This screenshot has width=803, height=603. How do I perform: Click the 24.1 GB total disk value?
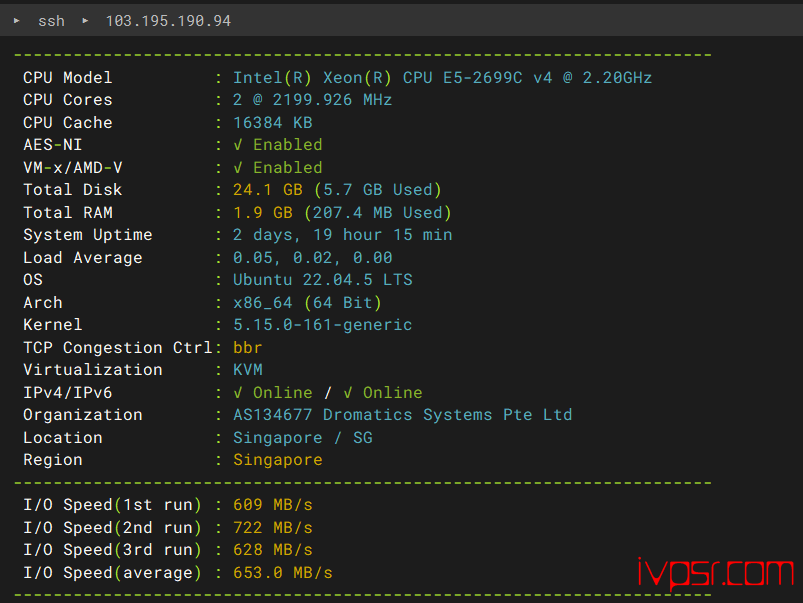tap(268, 190)
